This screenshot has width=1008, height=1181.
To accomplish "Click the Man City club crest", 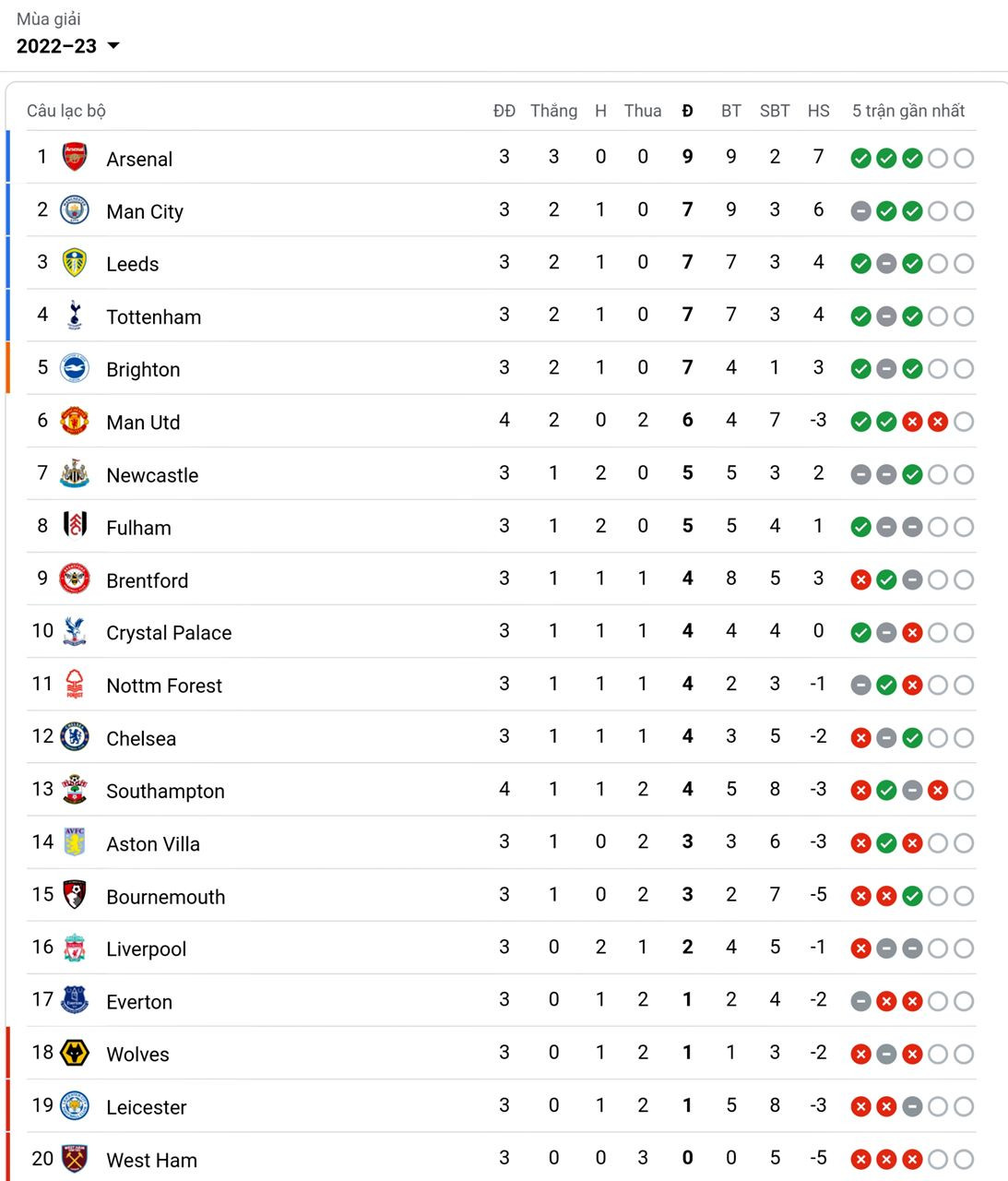I will click(75, 210).
